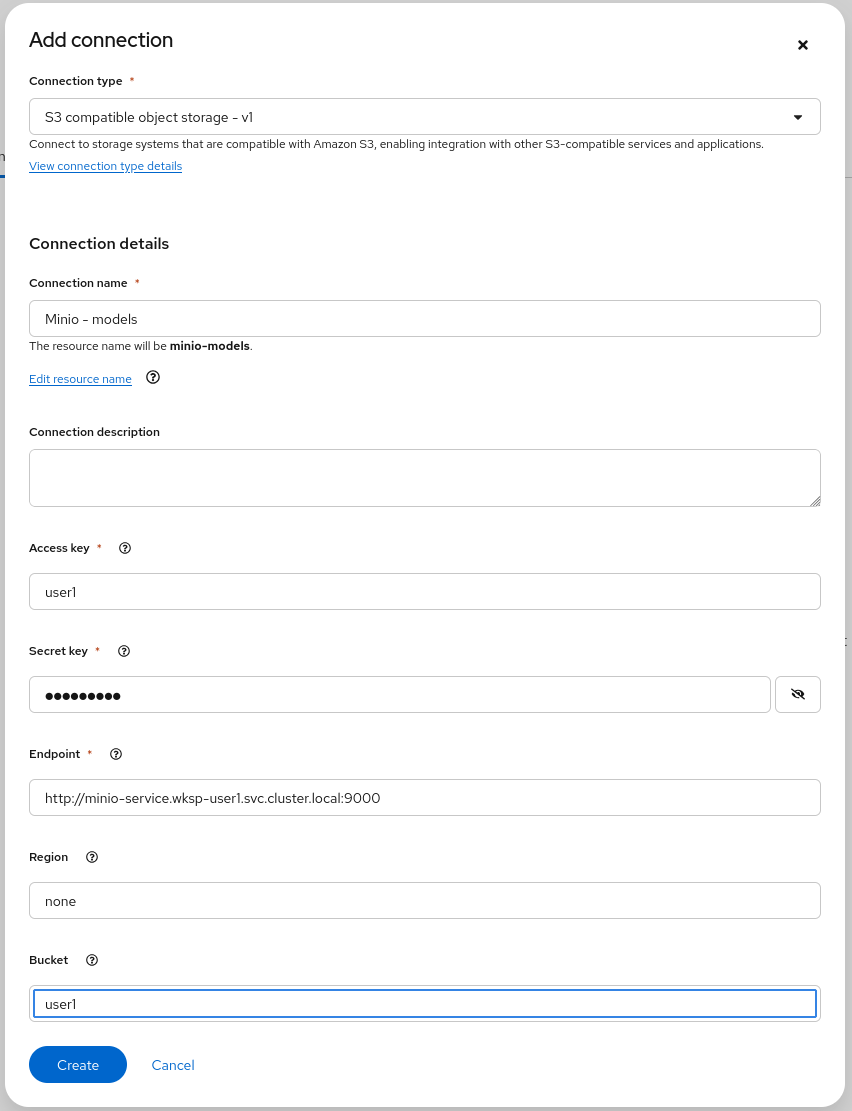Viewport: 852px width, 1111px height.
Task: Click the Secret key password field
Action: [400, 694]
